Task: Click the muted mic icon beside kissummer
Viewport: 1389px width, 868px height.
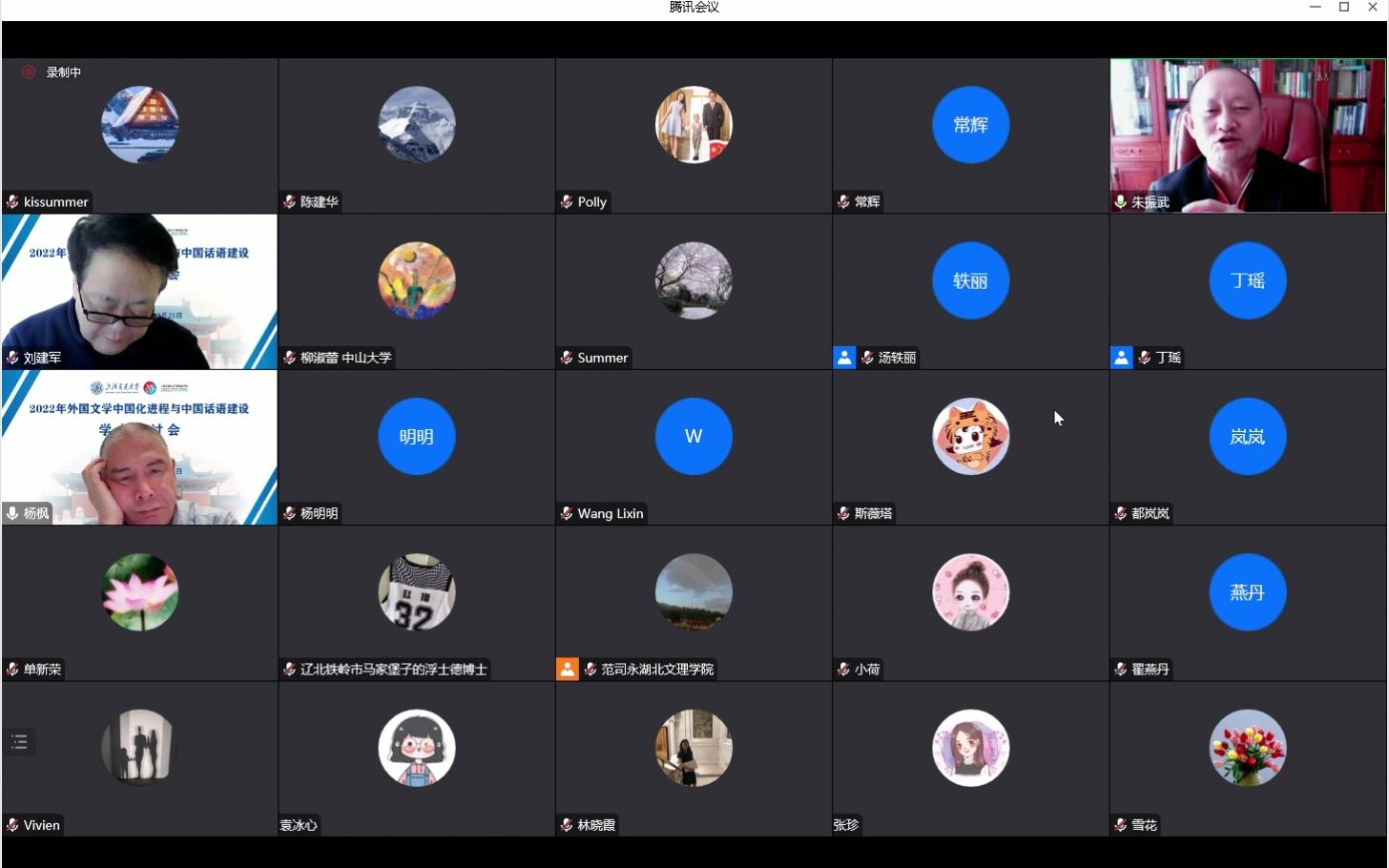Action: [x=11, y=202]
